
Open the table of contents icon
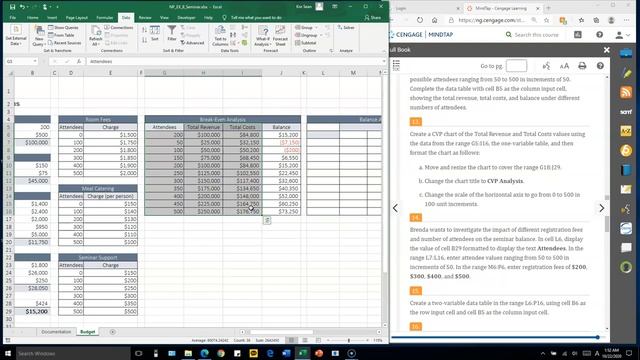396,65
